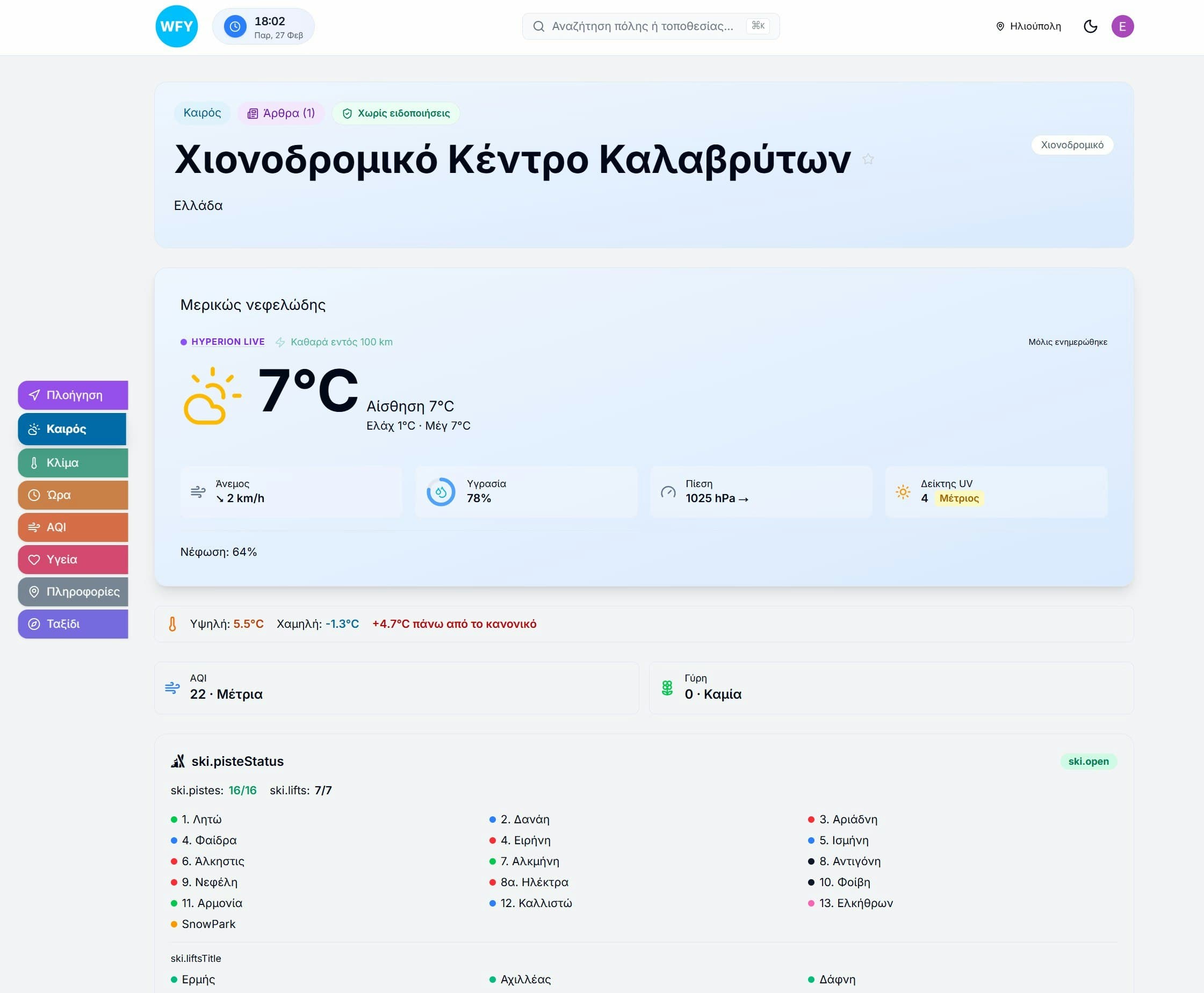This screenshot has width=1204, height=993.
Task: Open Πληροφορίες sidebar section
Action: pos(73,591)
